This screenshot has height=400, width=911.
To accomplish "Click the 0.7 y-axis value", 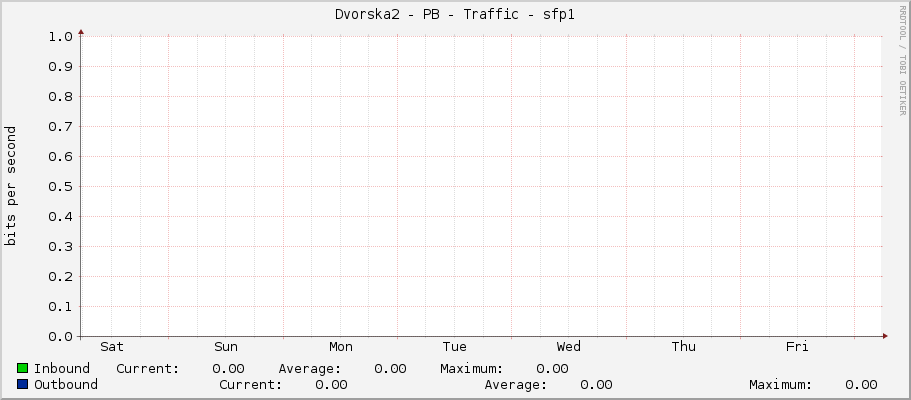I will coord(60,127).
